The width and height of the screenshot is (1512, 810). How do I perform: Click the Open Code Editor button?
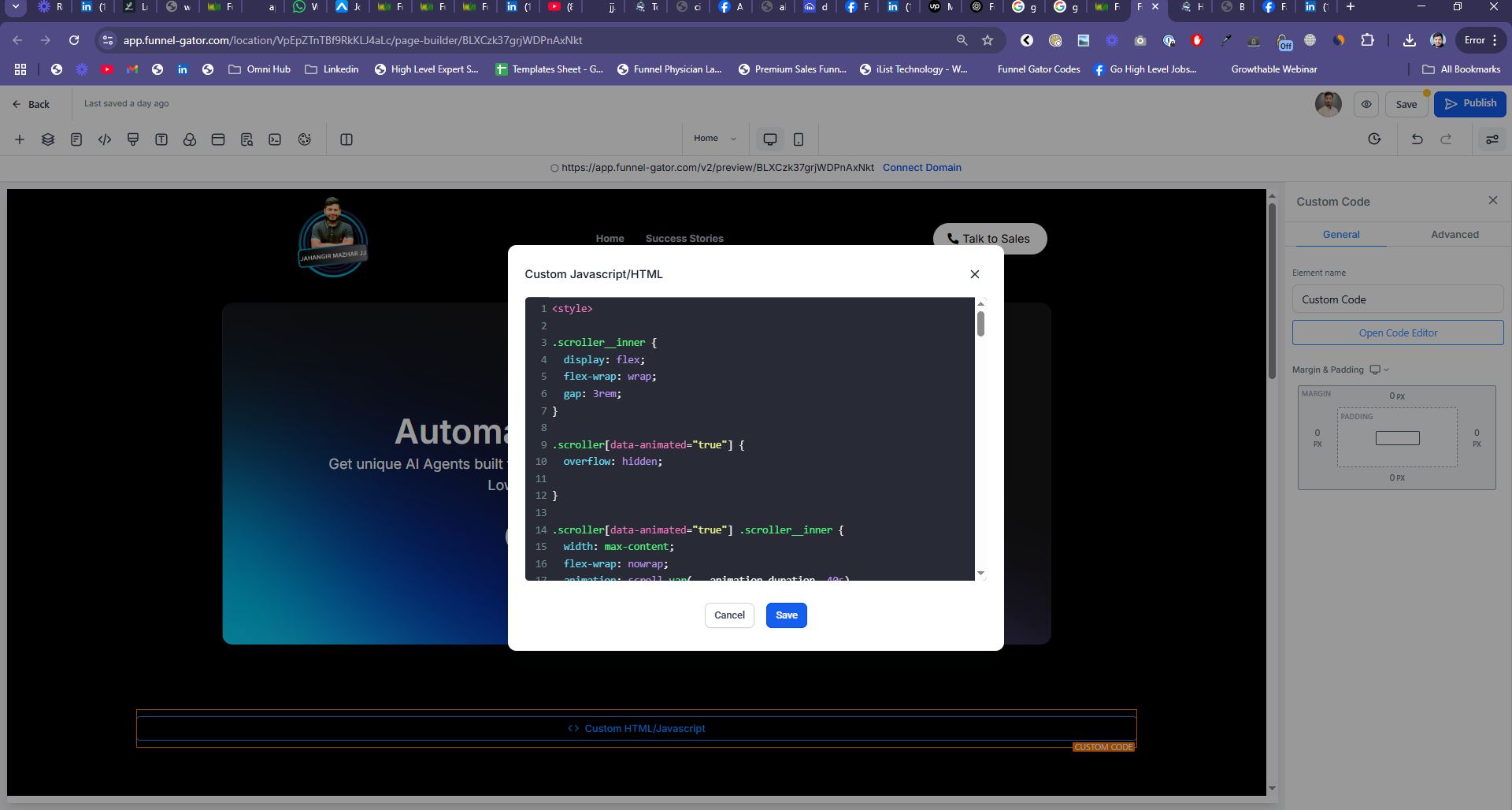pos(1397,333)
